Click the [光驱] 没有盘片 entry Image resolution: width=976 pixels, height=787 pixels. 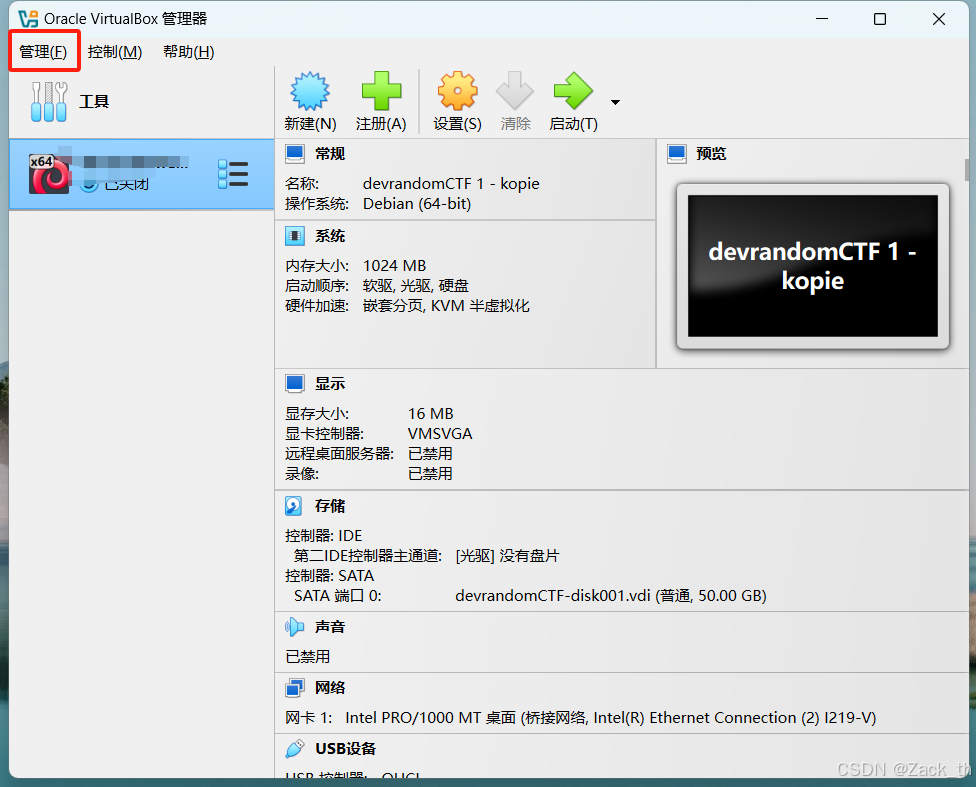coord(507,555)
